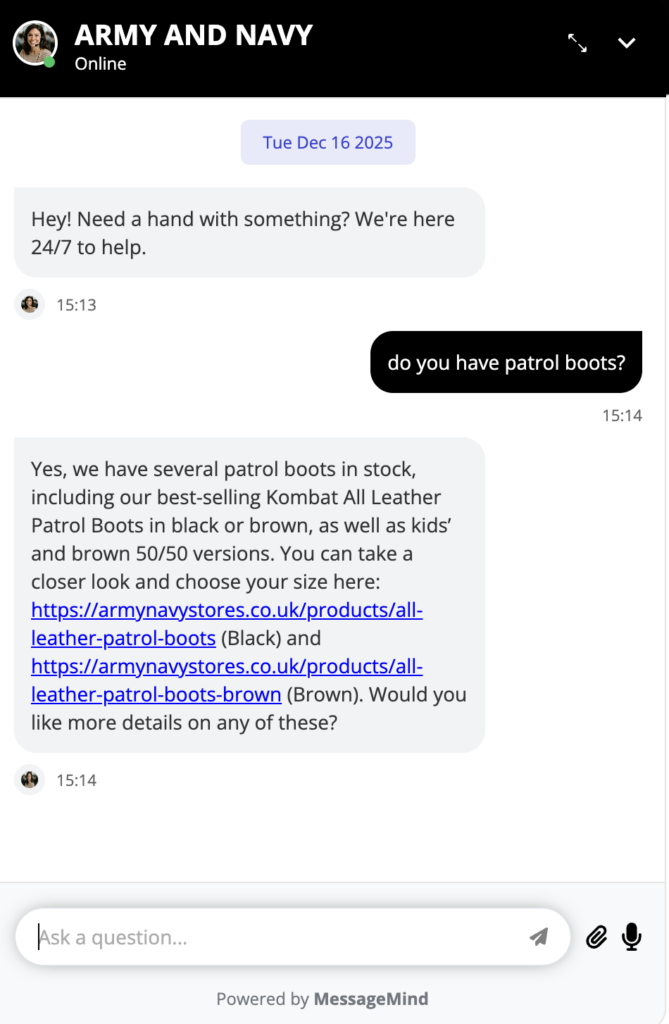The height and width of the screenshot is (1024, 669).
Task: Click the expand chat window arrows icon
Action: [x=577, y=43]
